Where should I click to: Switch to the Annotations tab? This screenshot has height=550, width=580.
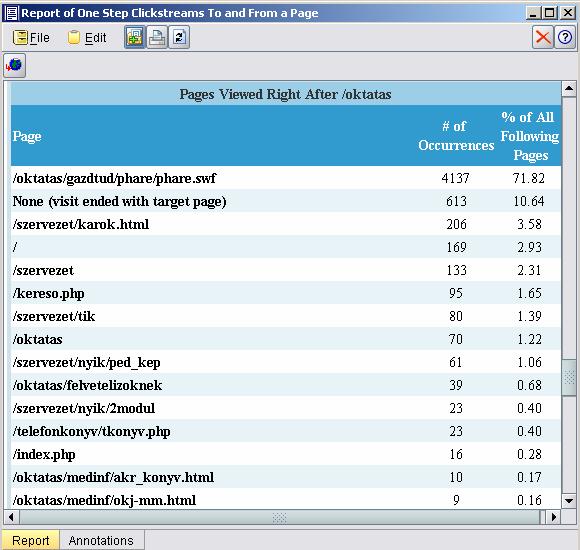point(101,540)
